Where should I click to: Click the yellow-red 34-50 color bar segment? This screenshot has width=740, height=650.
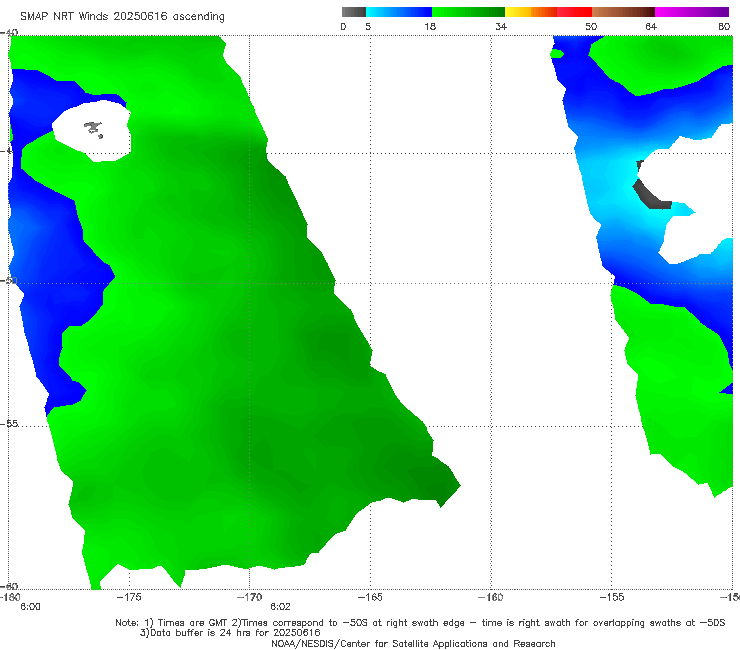point(548,12)
